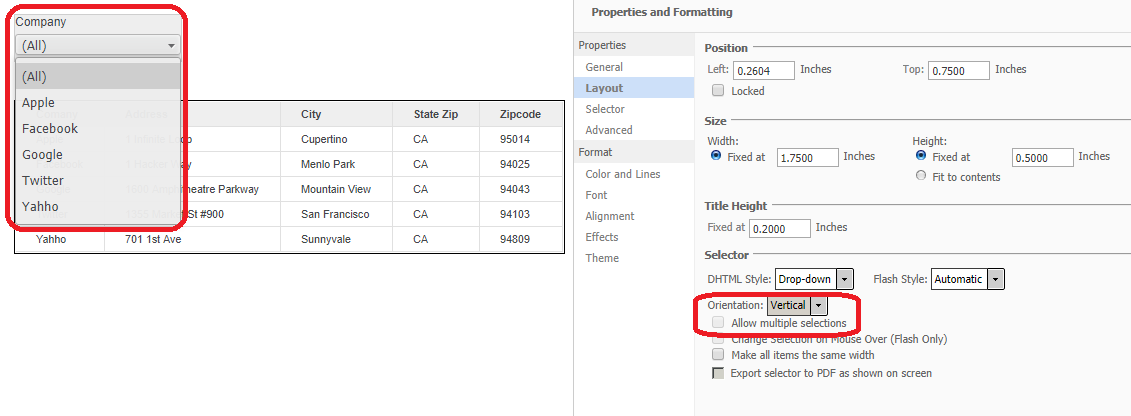Click the 94043 zipcode cell
This screenshot has height=416, width=1131.
point(521,190)
